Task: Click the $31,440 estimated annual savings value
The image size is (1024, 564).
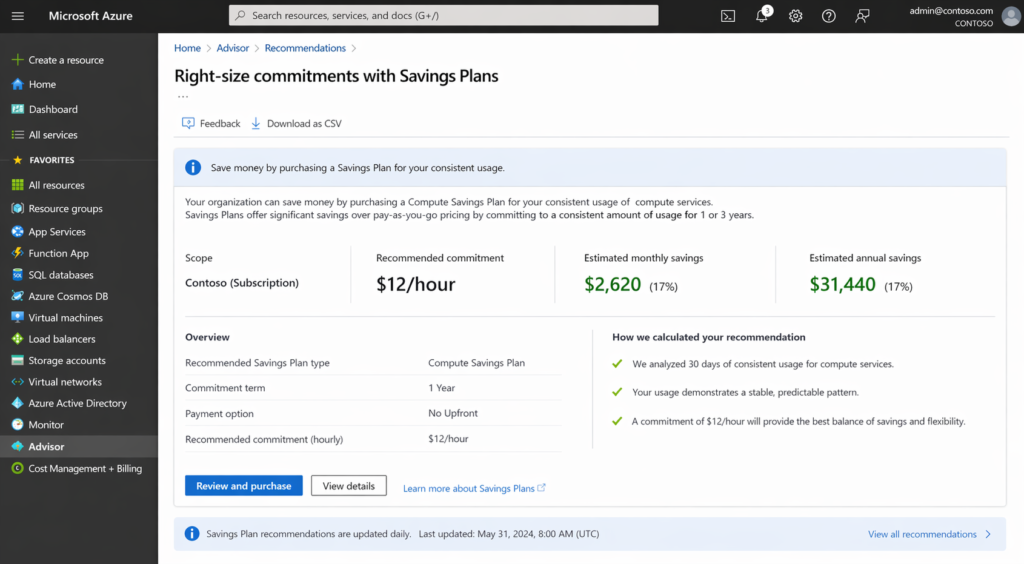Action: (x=842, y=285)
